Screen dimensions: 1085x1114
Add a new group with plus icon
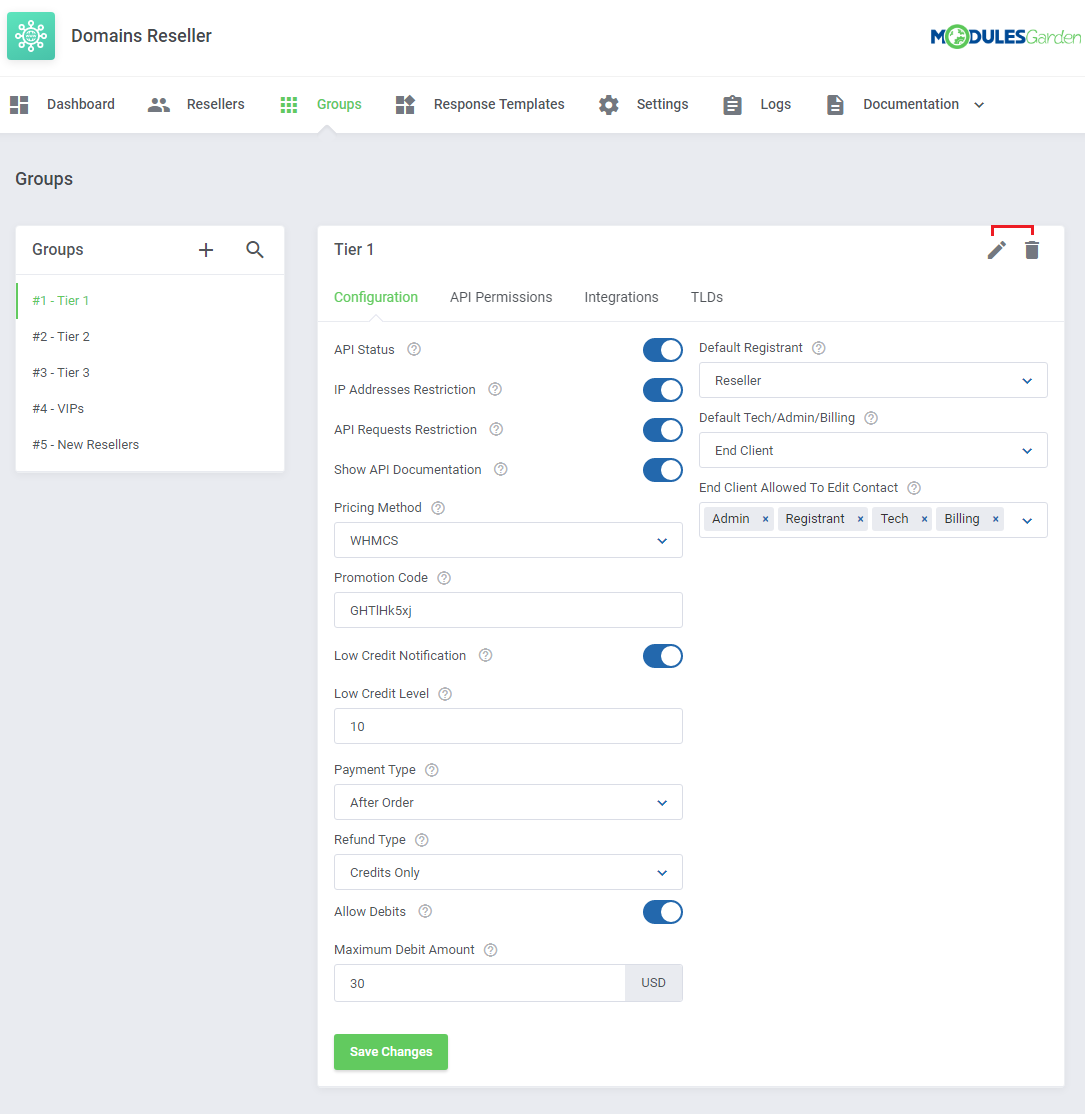click(206, 250)
